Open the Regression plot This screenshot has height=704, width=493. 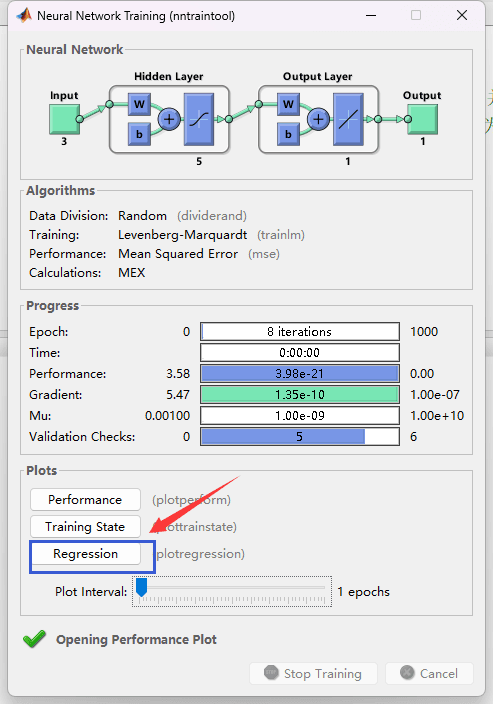point(85,554)
